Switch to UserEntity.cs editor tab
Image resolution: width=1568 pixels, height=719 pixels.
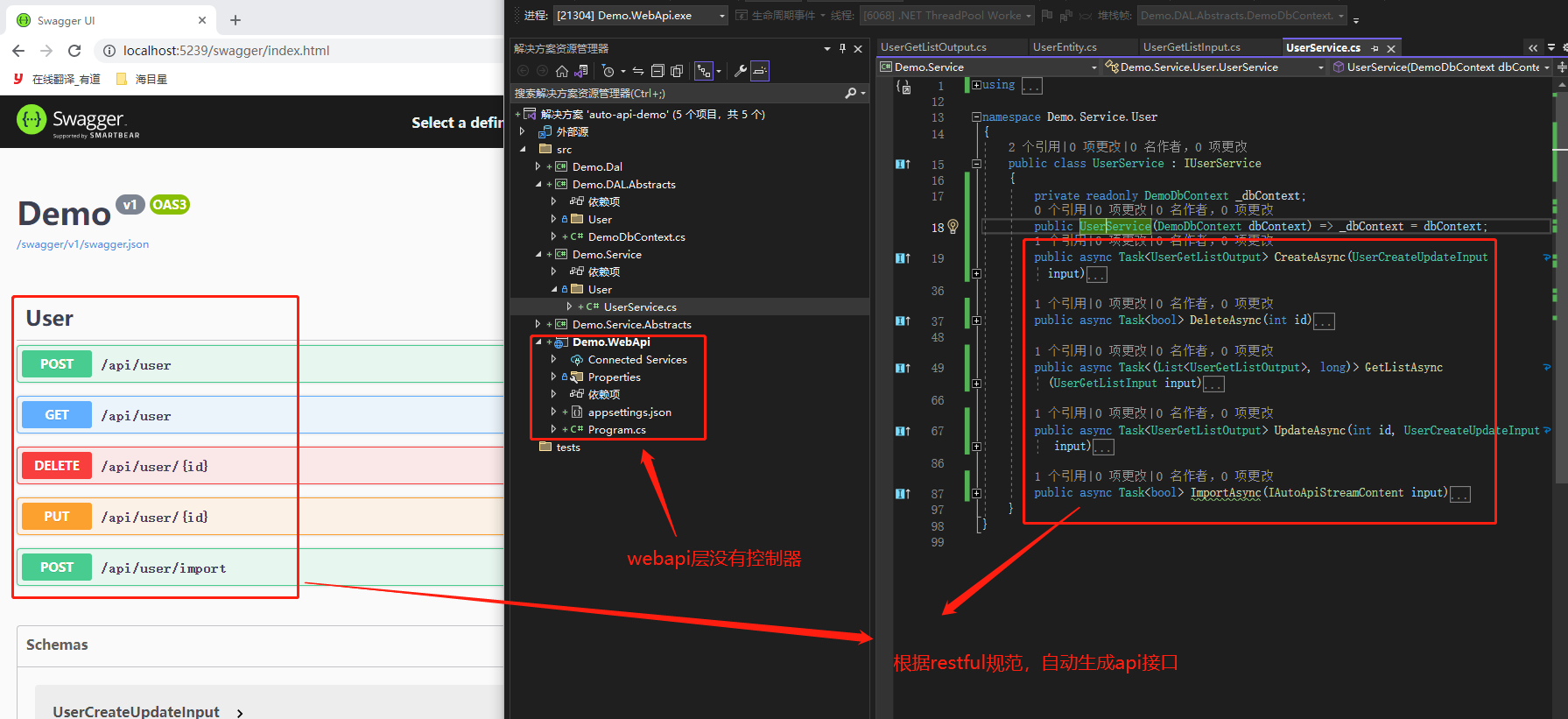1065,47
